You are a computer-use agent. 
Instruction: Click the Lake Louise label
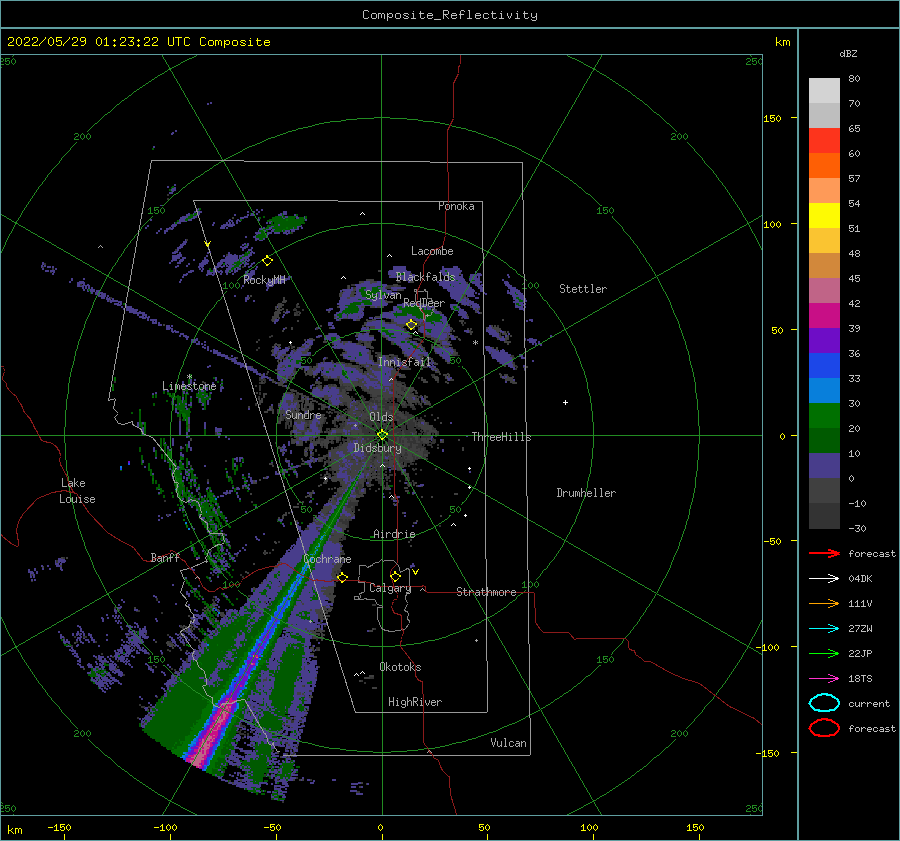[x=77, y=491]
